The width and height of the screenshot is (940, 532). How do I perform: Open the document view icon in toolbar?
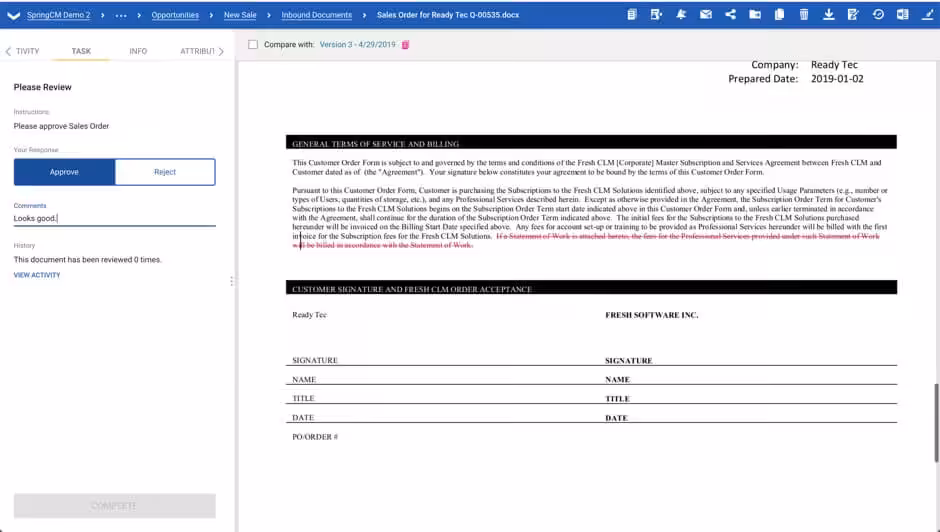pyautogui.click(x=631, y=14)
